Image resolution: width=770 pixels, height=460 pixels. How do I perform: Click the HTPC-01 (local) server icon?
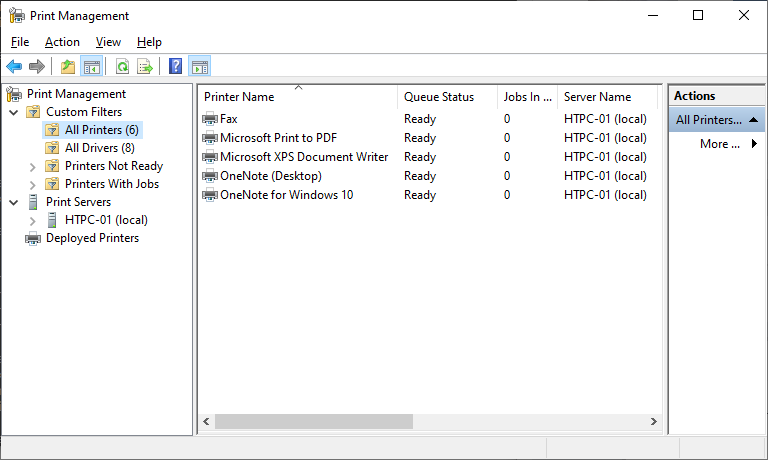[x=52, y=220]
